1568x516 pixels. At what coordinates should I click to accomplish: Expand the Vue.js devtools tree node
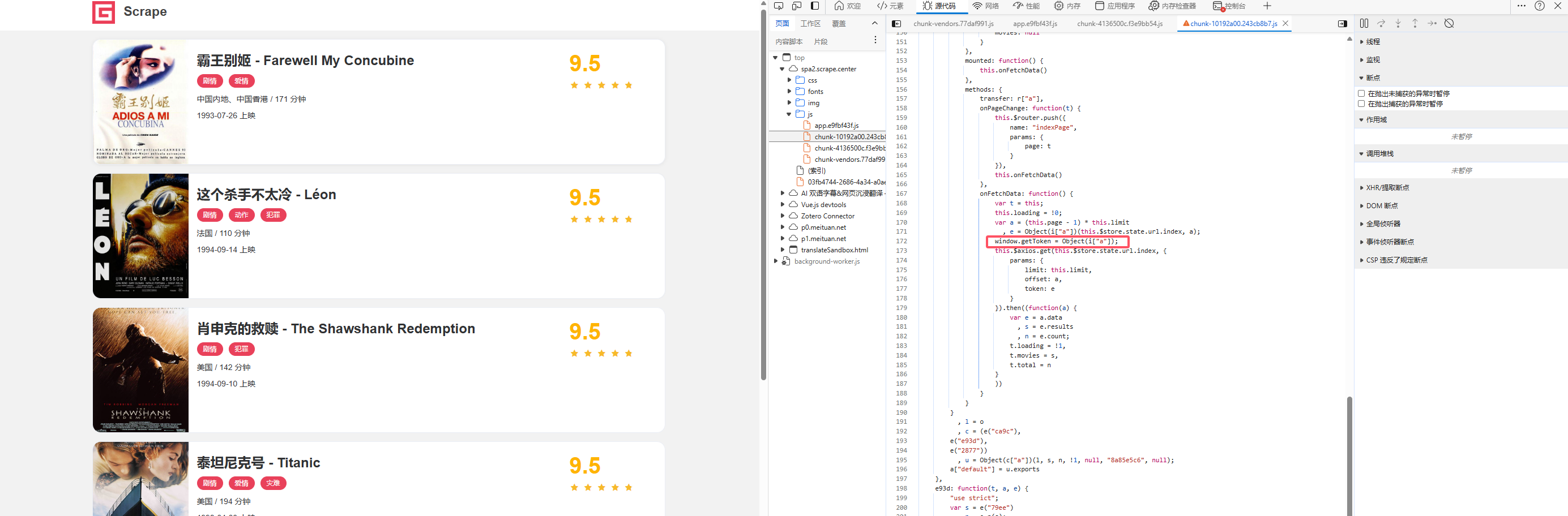(782, 205)
